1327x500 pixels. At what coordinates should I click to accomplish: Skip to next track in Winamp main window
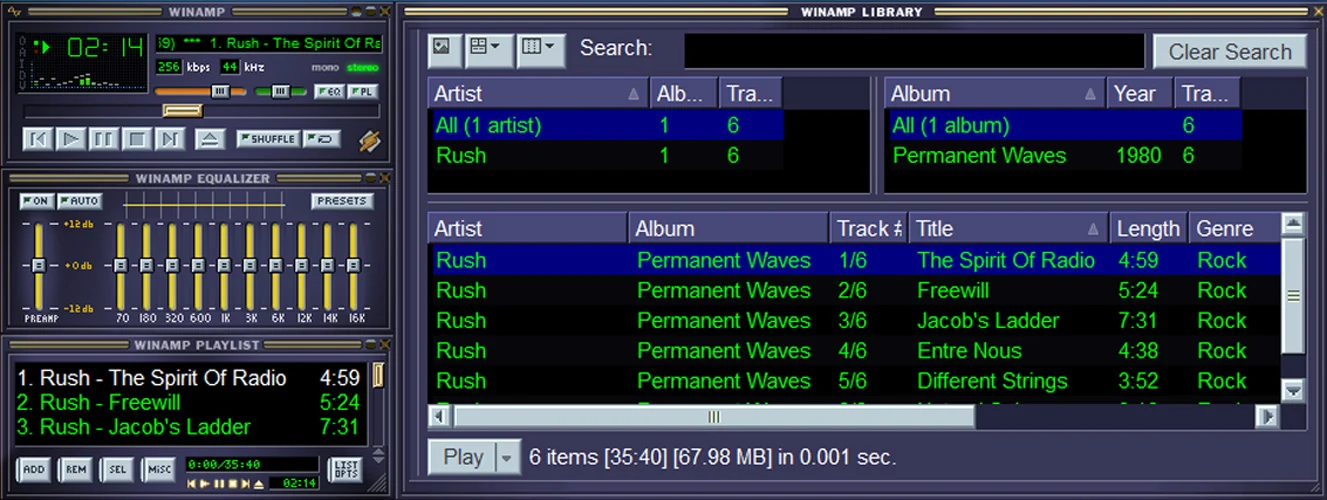pyautogui.click(x=169, y=139)
